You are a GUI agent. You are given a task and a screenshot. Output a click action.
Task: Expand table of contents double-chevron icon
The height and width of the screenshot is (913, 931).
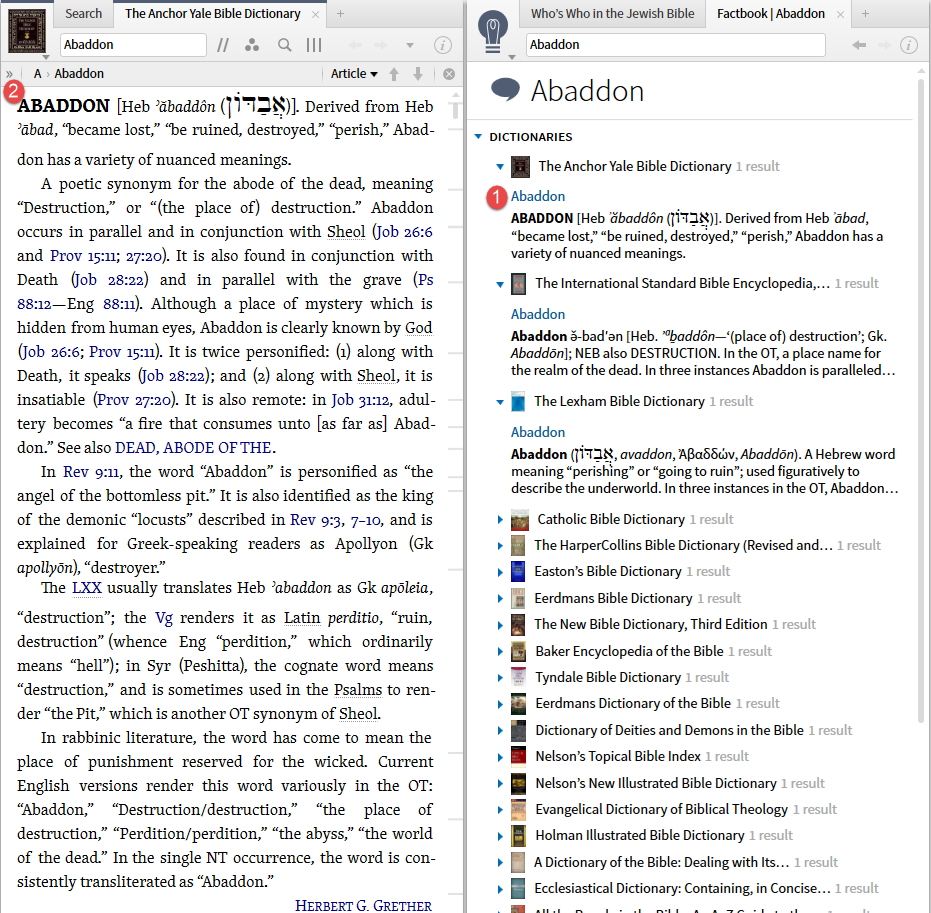click(9, 74)
